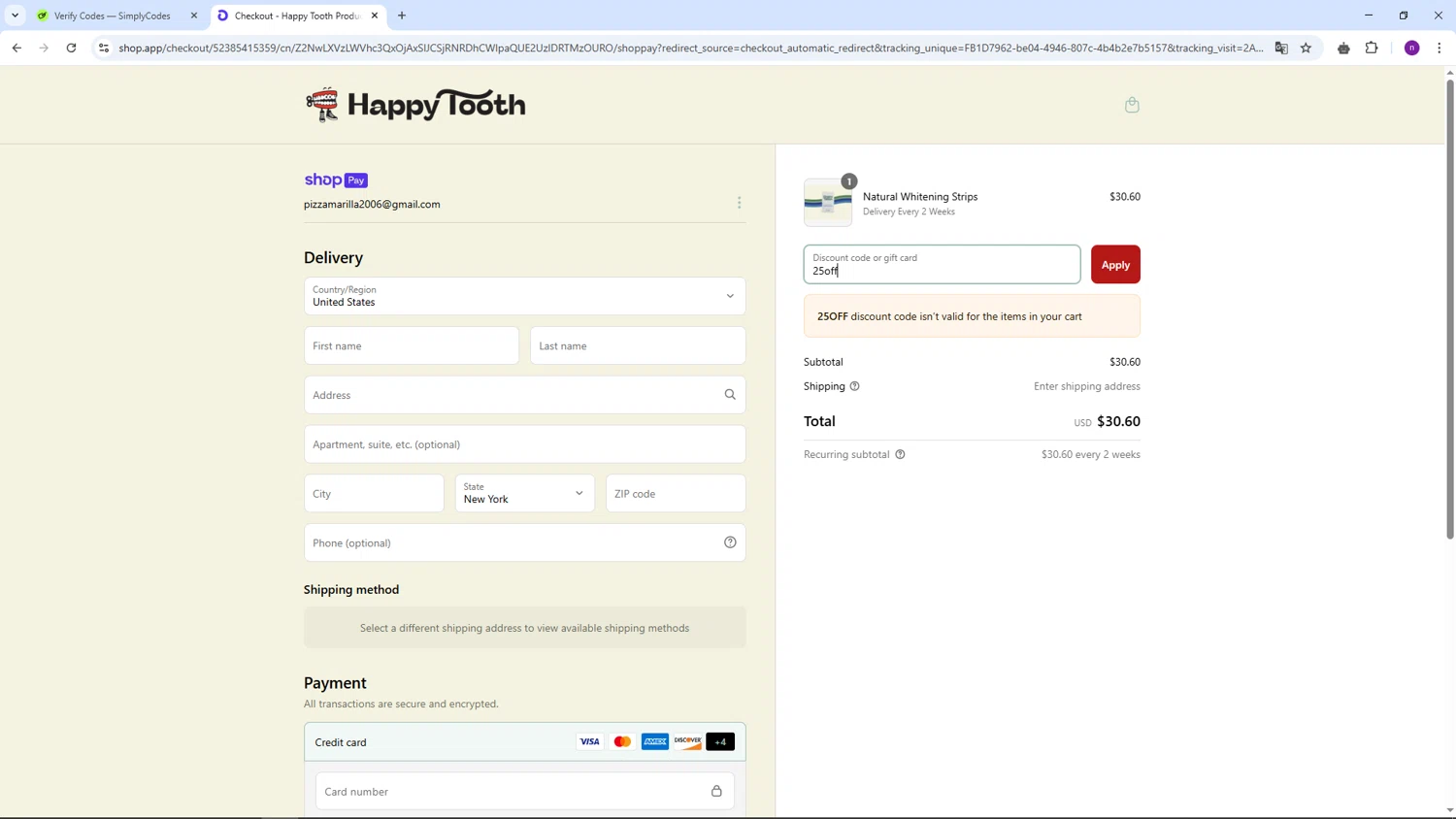The height and width of the screenshot is (819, 1456).
Task: Click the pizzamarilla2006@gmail.com email text
Action: point(372,204)
